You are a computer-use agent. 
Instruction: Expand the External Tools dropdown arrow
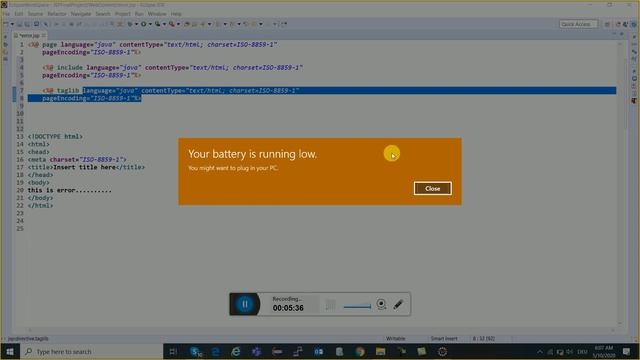pyautogui.click(x=178, y=24)
